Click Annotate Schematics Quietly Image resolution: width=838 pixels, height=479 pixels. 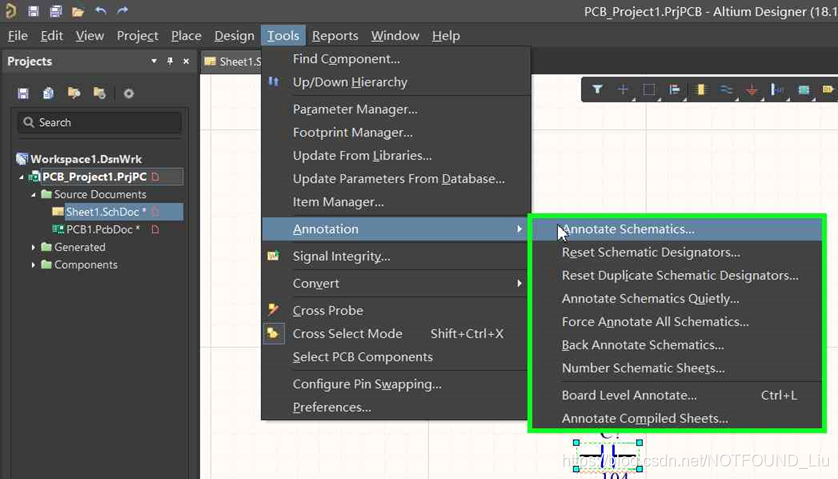pyautogui.click(x=677, y=298)
